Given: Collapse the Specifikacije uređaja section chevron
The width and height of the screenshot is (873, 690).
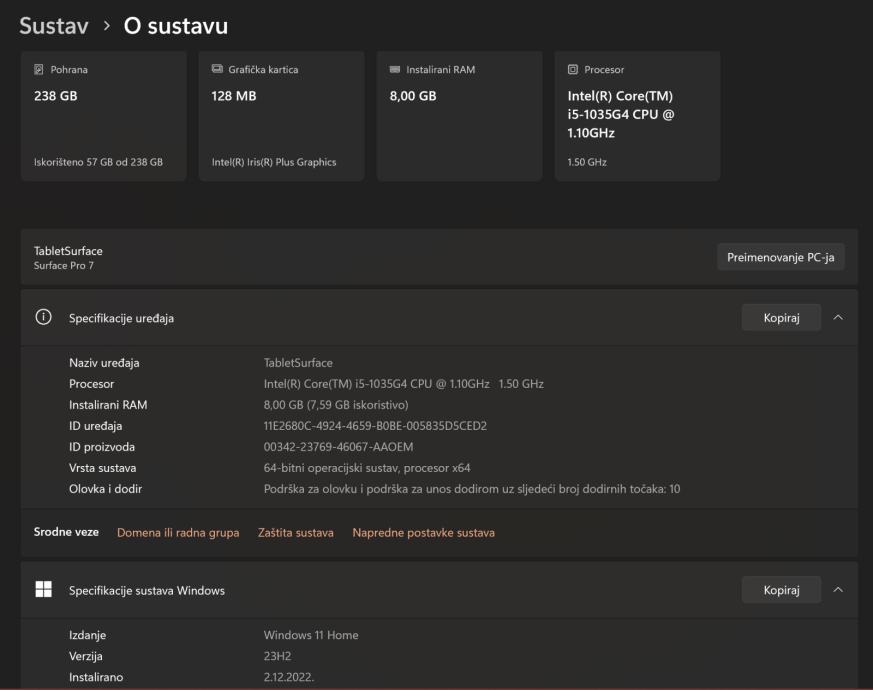Looking at the screenshot, I should click(x=838, y=318).
